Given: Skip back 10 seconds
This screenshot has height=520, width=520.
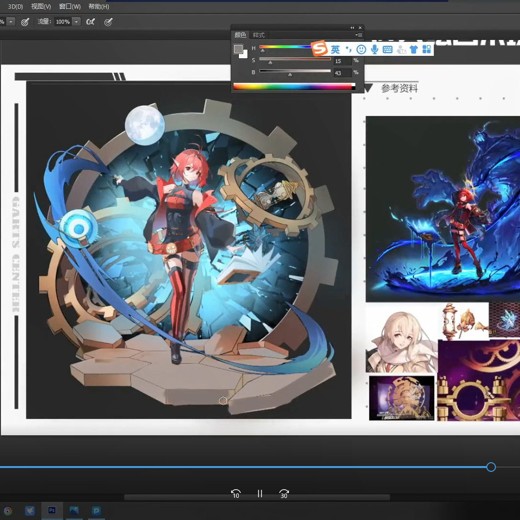Looking at the screenshot, I should [x=236, y=493].
